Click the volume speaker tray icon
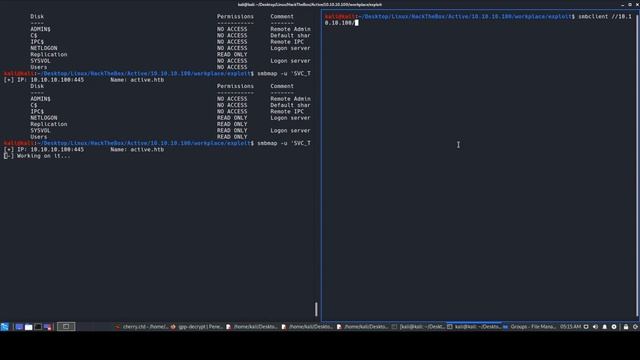 [595, 327]
